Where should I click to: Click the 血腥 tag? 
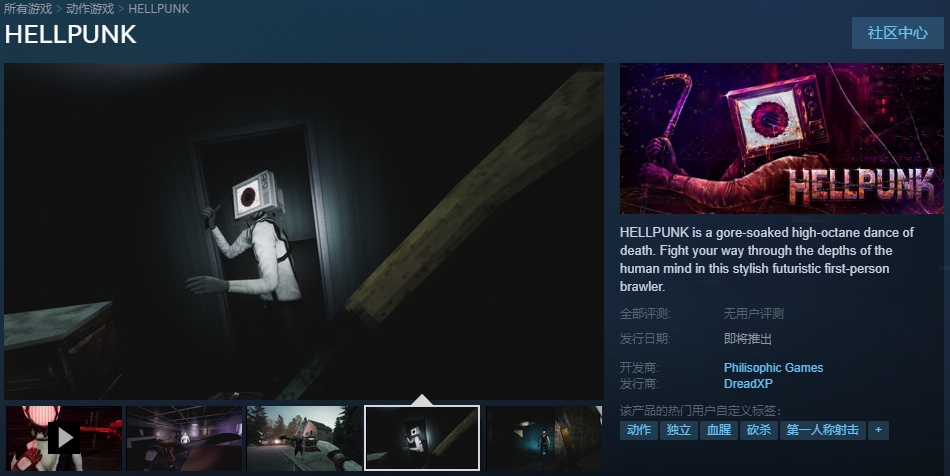(719, 430)
